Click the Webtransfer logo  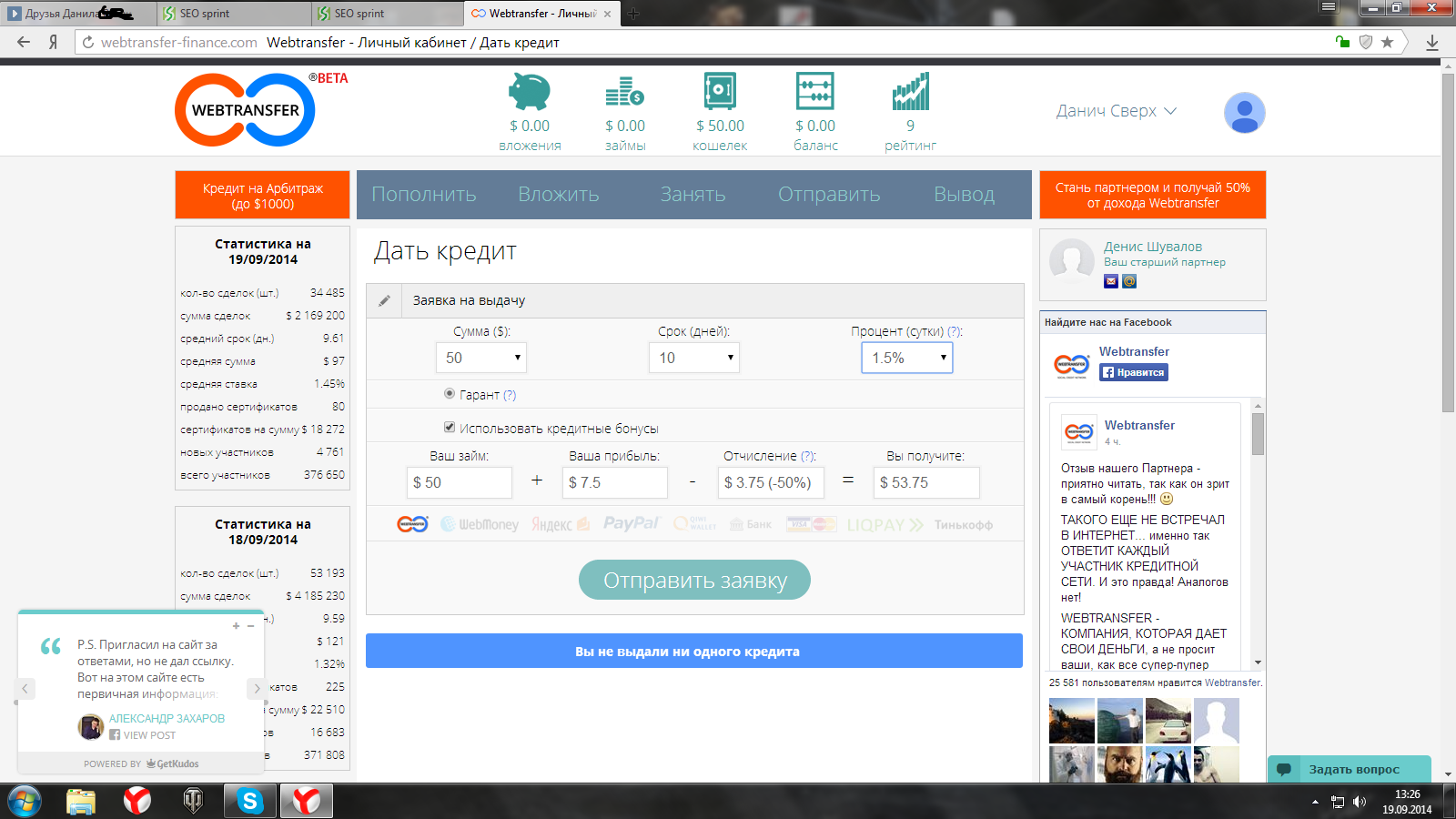coord(245,110)
